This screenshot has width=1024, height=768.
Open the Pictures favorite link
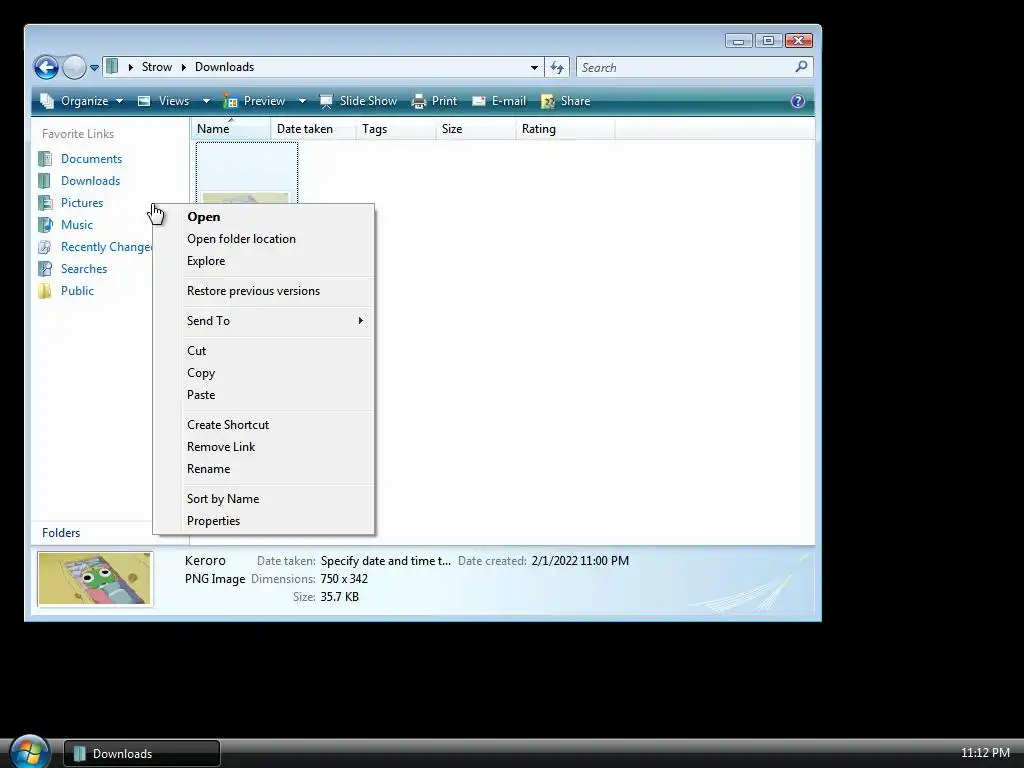coord(82,203)
